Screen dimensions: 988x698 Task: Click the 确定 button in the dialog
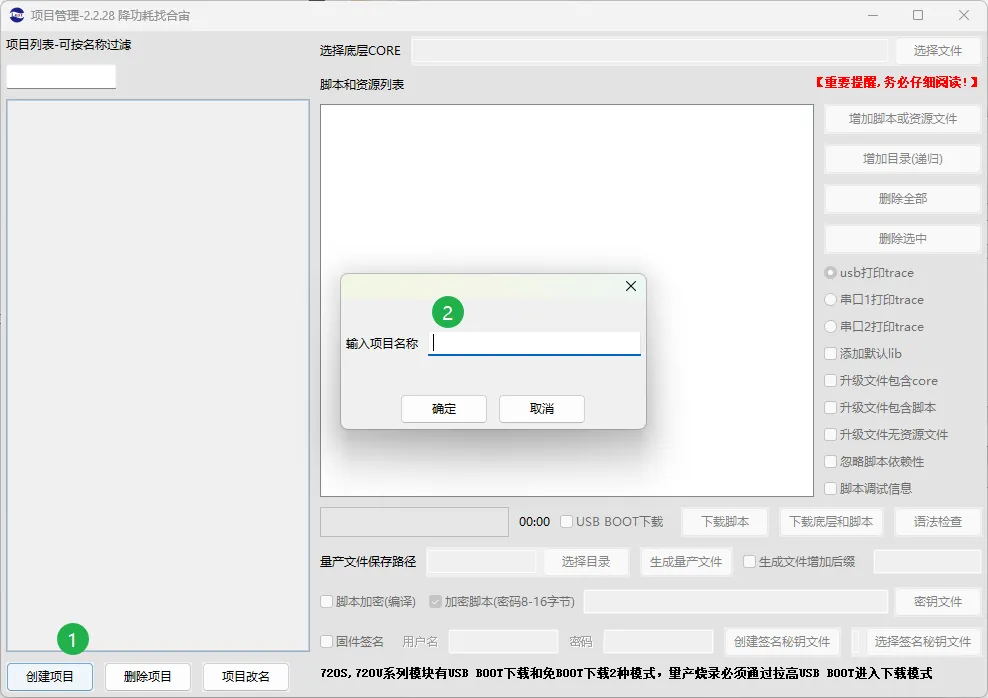click(x=444, y=409)
